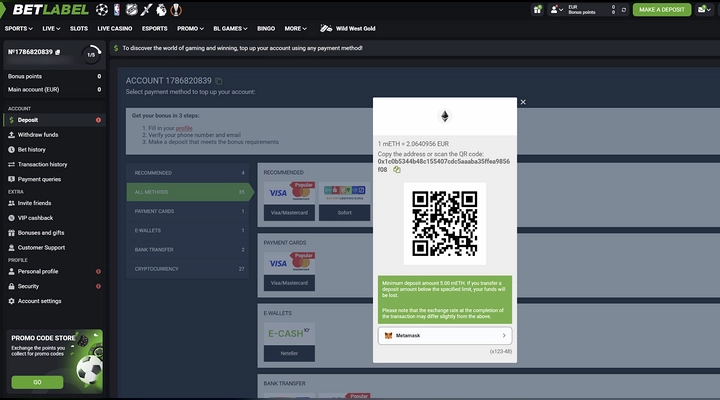This screenshot has height=400, width=720.
Task: Open the NHL shield icon
Action: pyautogui.click(x=131, y=10)
